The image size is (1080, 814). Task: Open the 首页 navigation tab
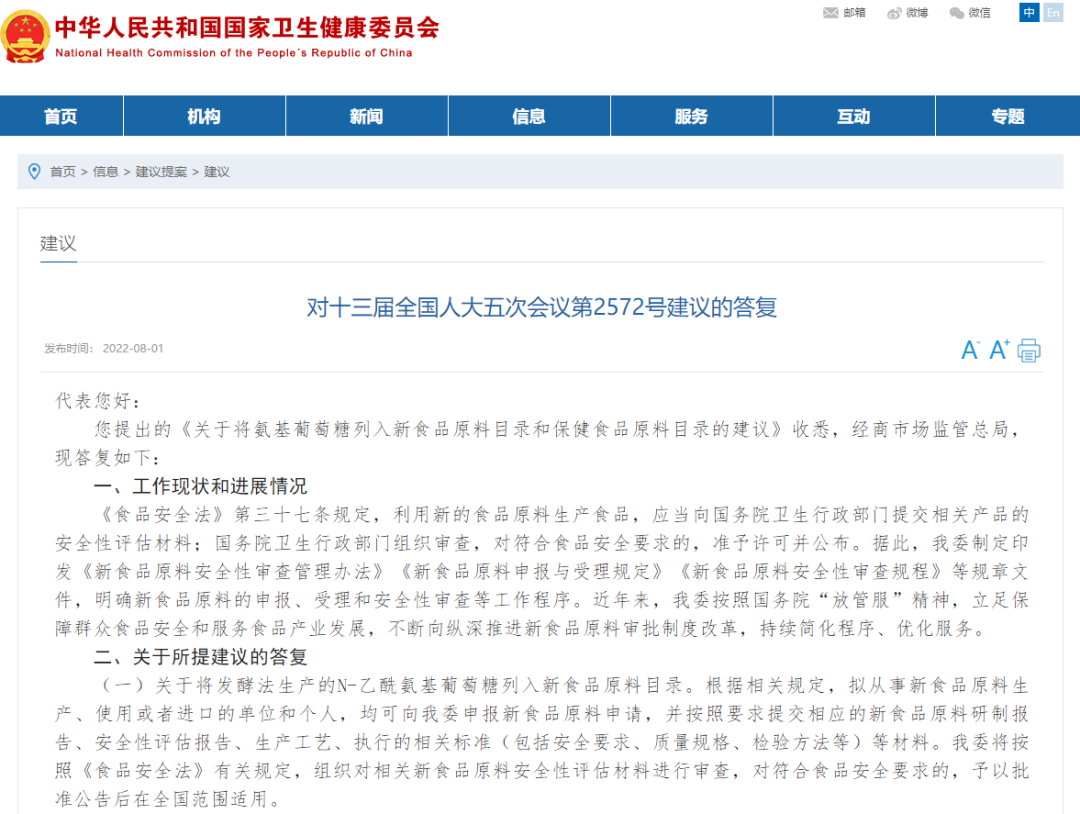click(x=61, y=116)
